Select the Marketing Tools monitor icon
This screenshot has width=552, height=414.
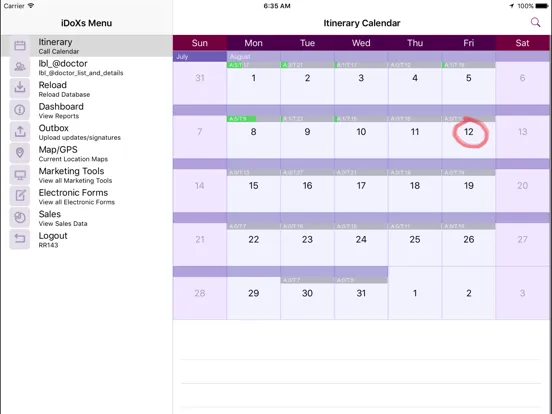pyautogui.click(x=20, y=175)
